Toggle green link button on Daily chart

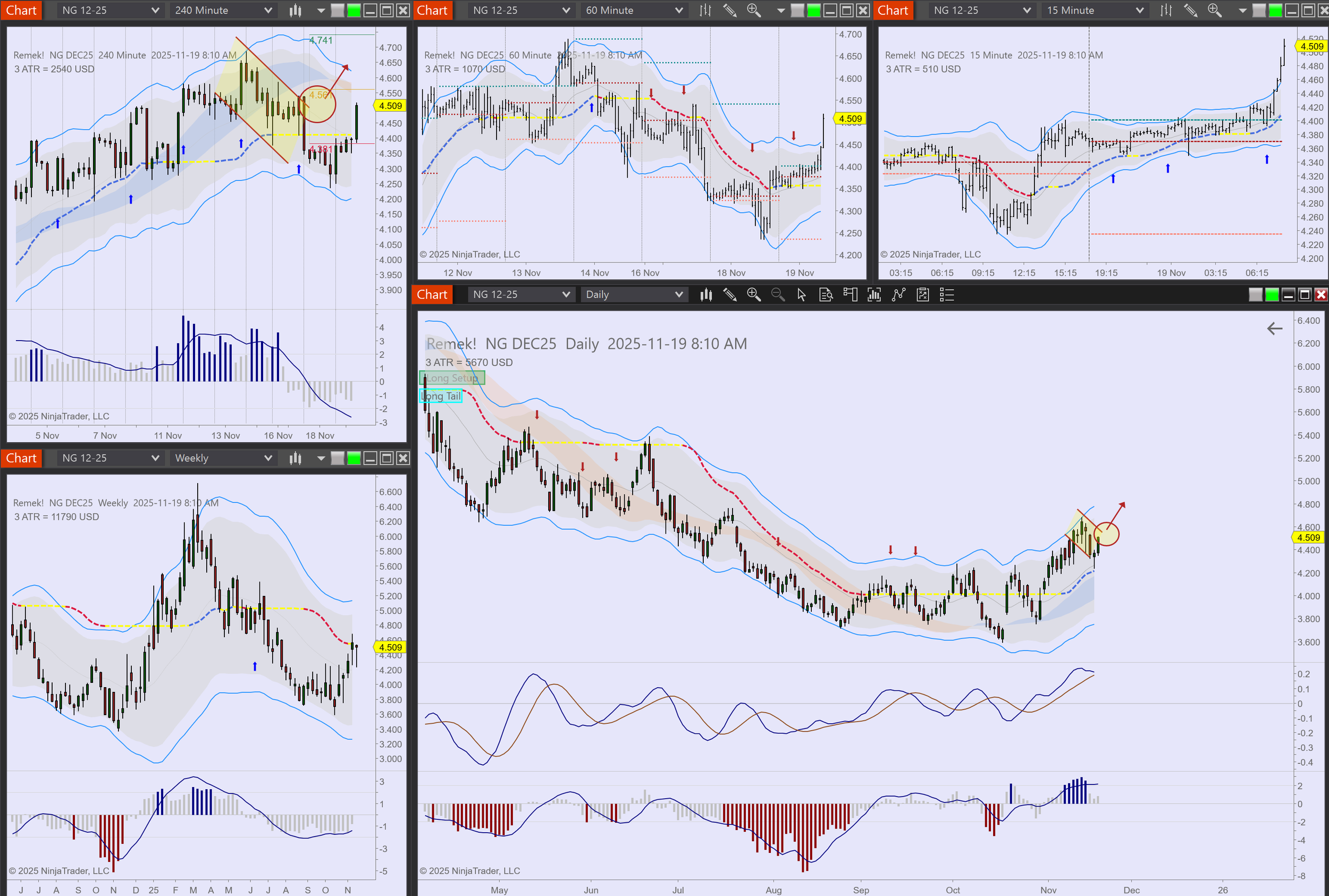[x=1272, y=295]
